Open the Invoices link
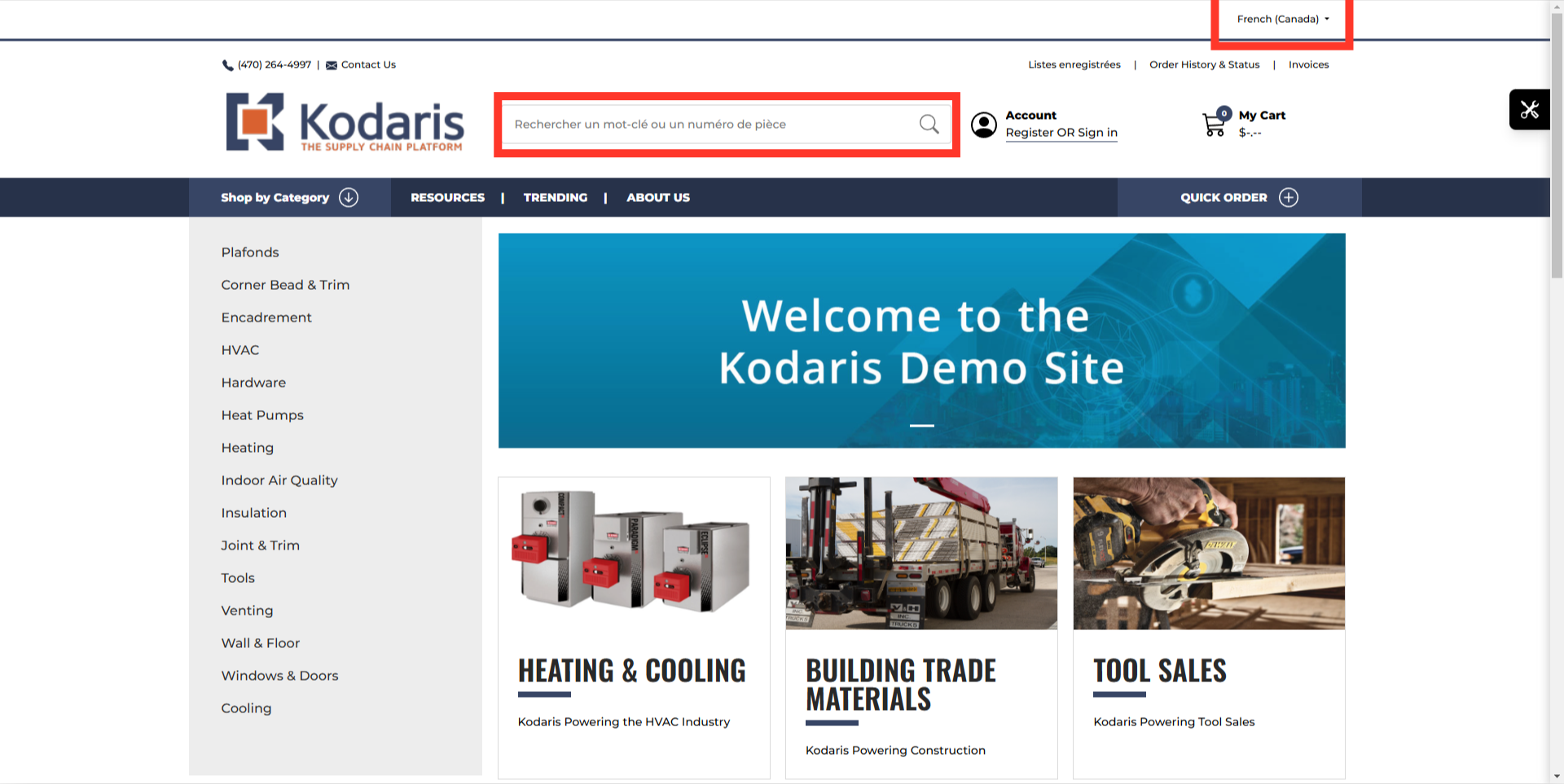Screen dimensions: 1564x784 [x=1308, y=64]
